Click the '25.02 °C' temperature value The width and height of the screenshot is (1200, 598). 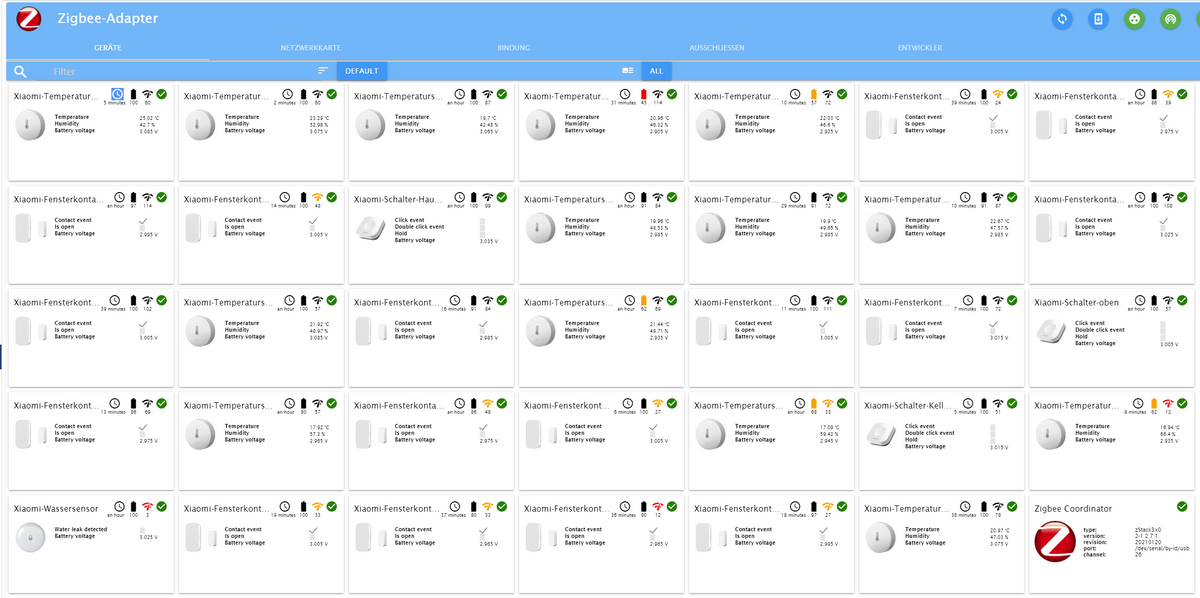point(148,117)
